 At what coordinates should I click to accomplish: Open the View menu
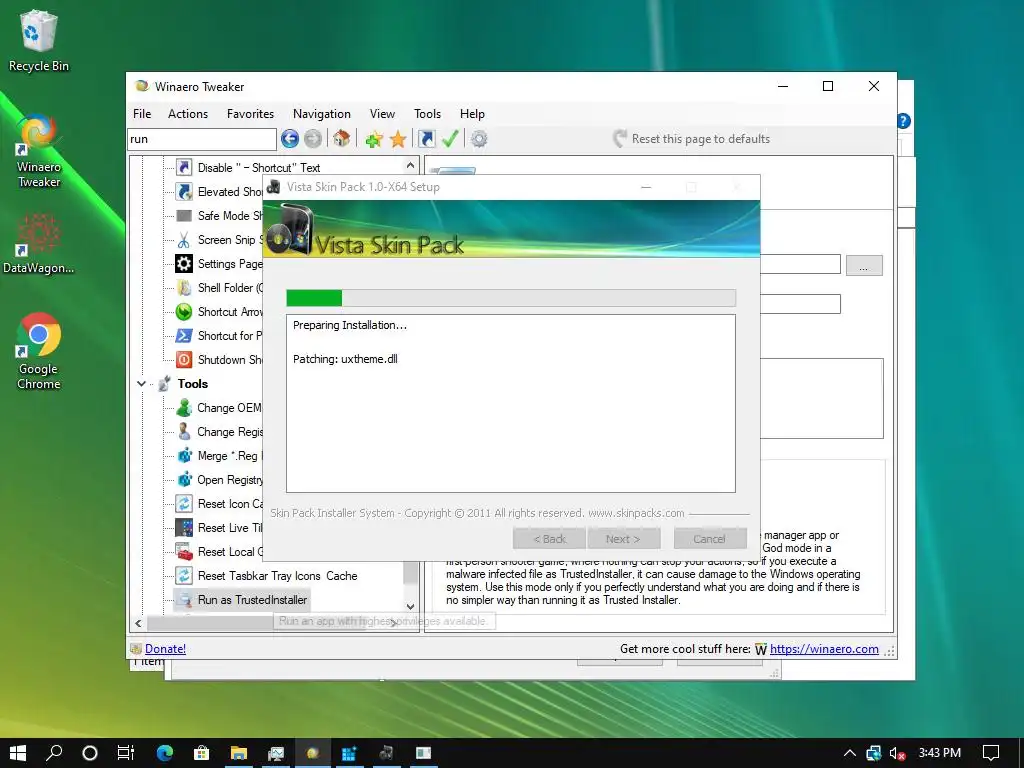point(382,114)
